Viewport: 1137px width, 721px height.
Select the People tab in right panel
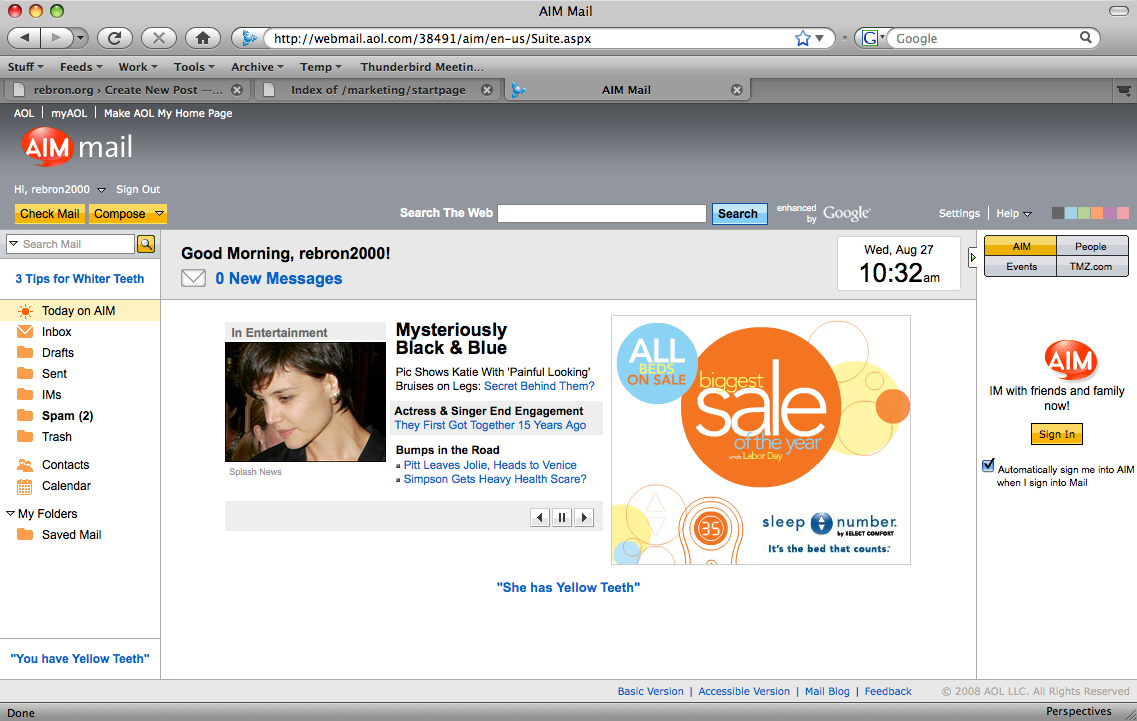point(1091,247)
